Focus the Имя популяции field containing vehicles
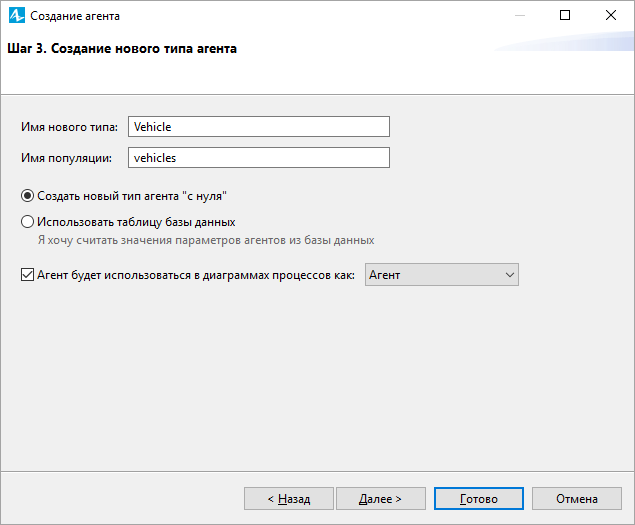 click(x=259, y=157)
